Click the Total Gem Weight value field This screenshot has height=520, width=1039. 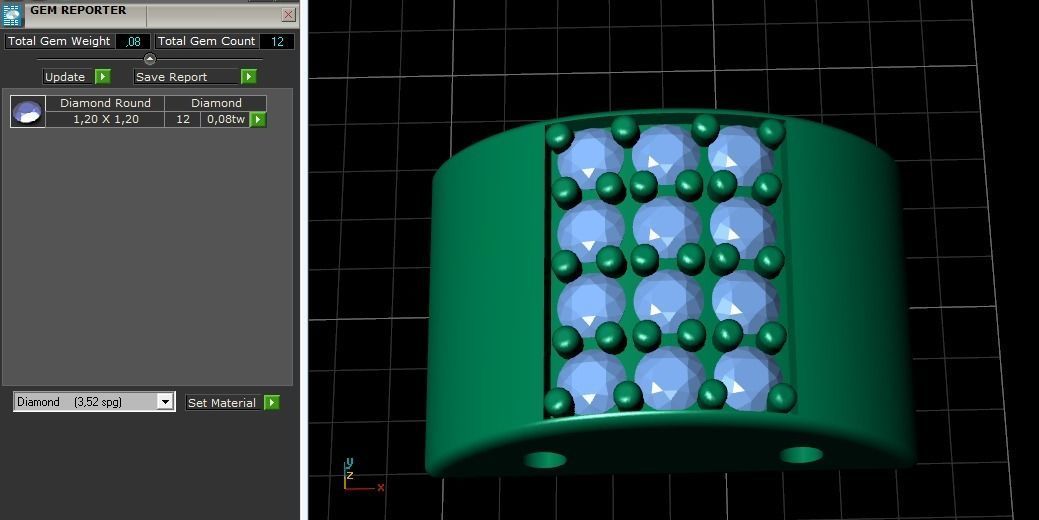pyautogui.click(x=133, y=41)
